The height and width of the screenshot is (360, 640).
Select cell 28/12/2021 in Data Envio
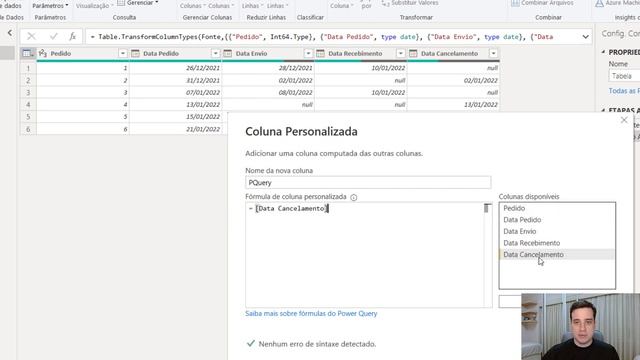click(268, 68)
